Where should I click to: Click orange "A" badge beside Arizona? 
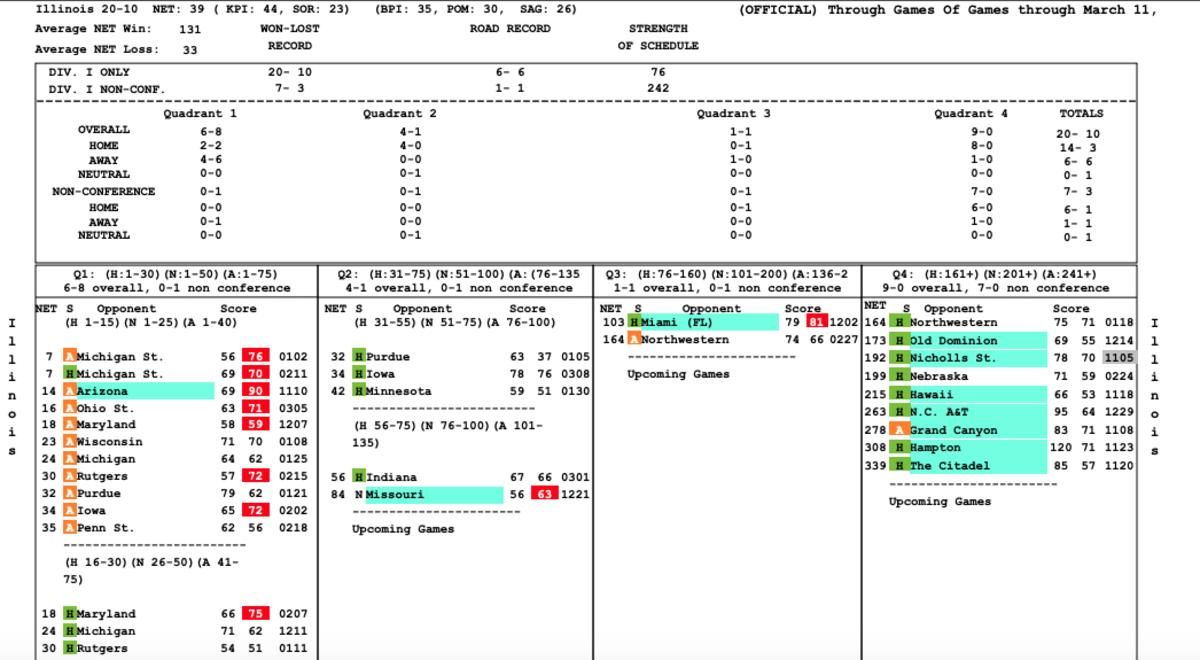tap(69, 391)
